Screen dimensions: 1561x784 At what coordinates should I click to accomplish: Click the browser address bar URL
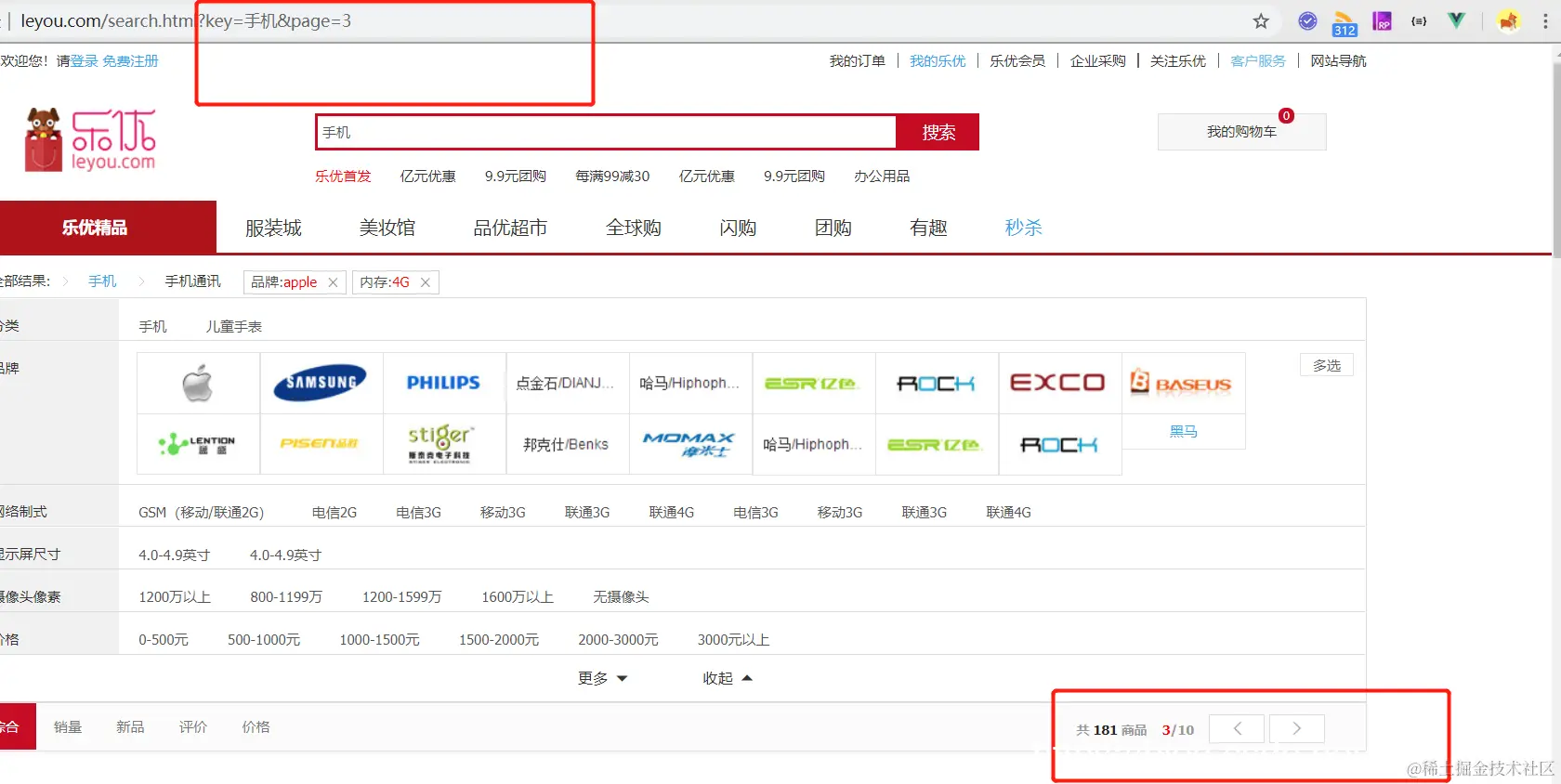(186, 21)
